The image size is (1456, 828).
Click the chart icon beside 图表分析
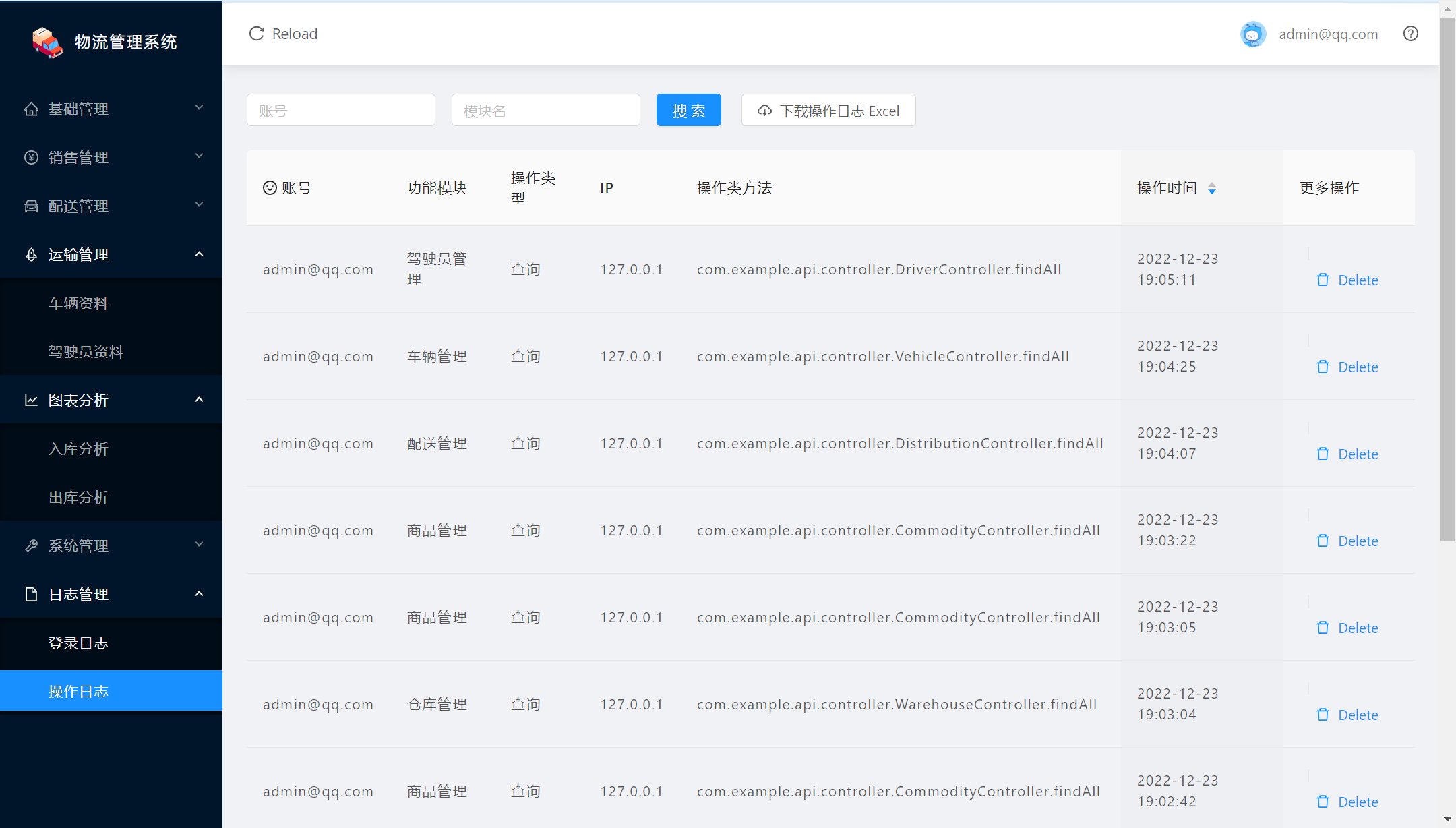[31, 401]
